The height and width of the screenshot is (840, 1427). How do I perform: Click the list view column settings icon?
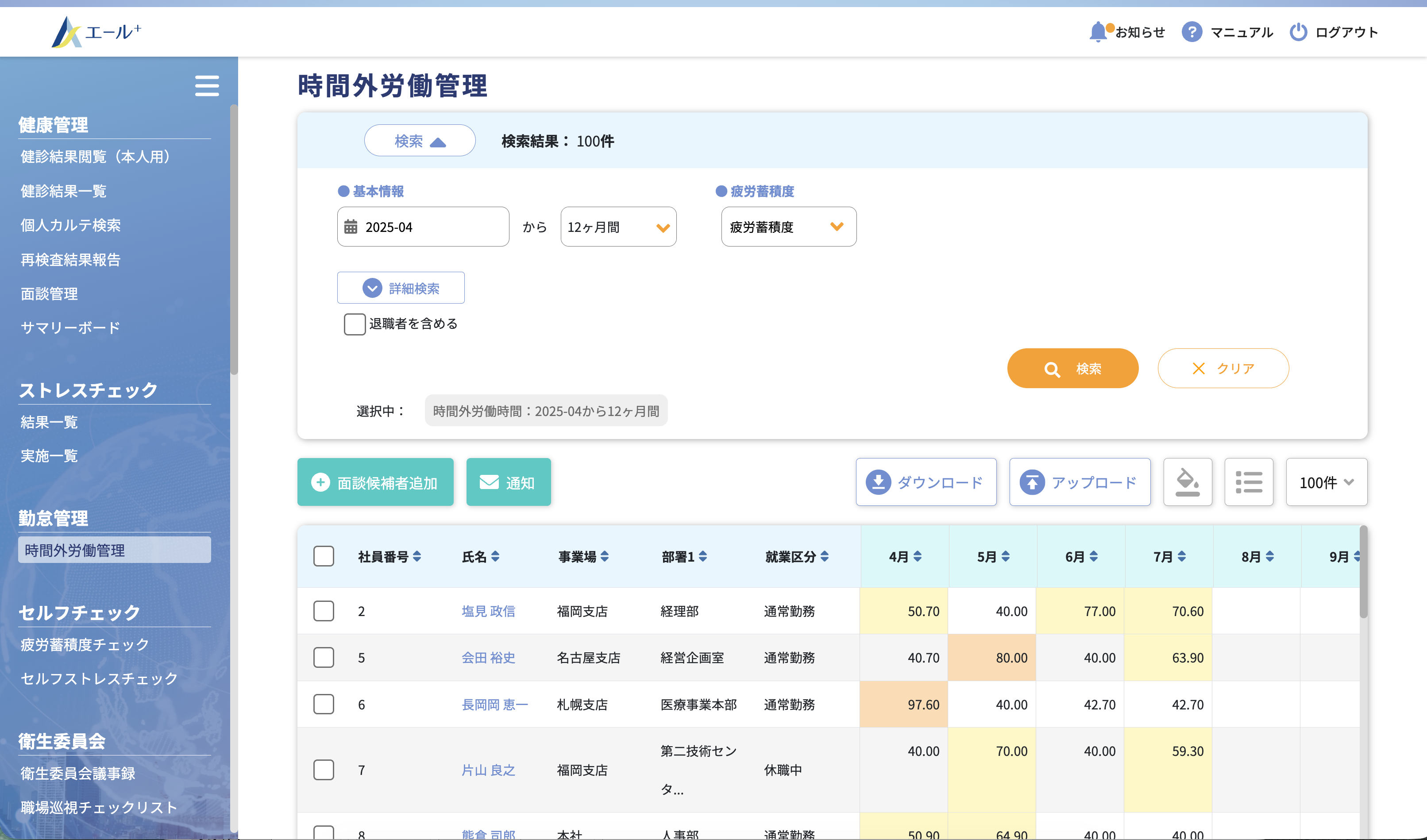coord(1249,482)
